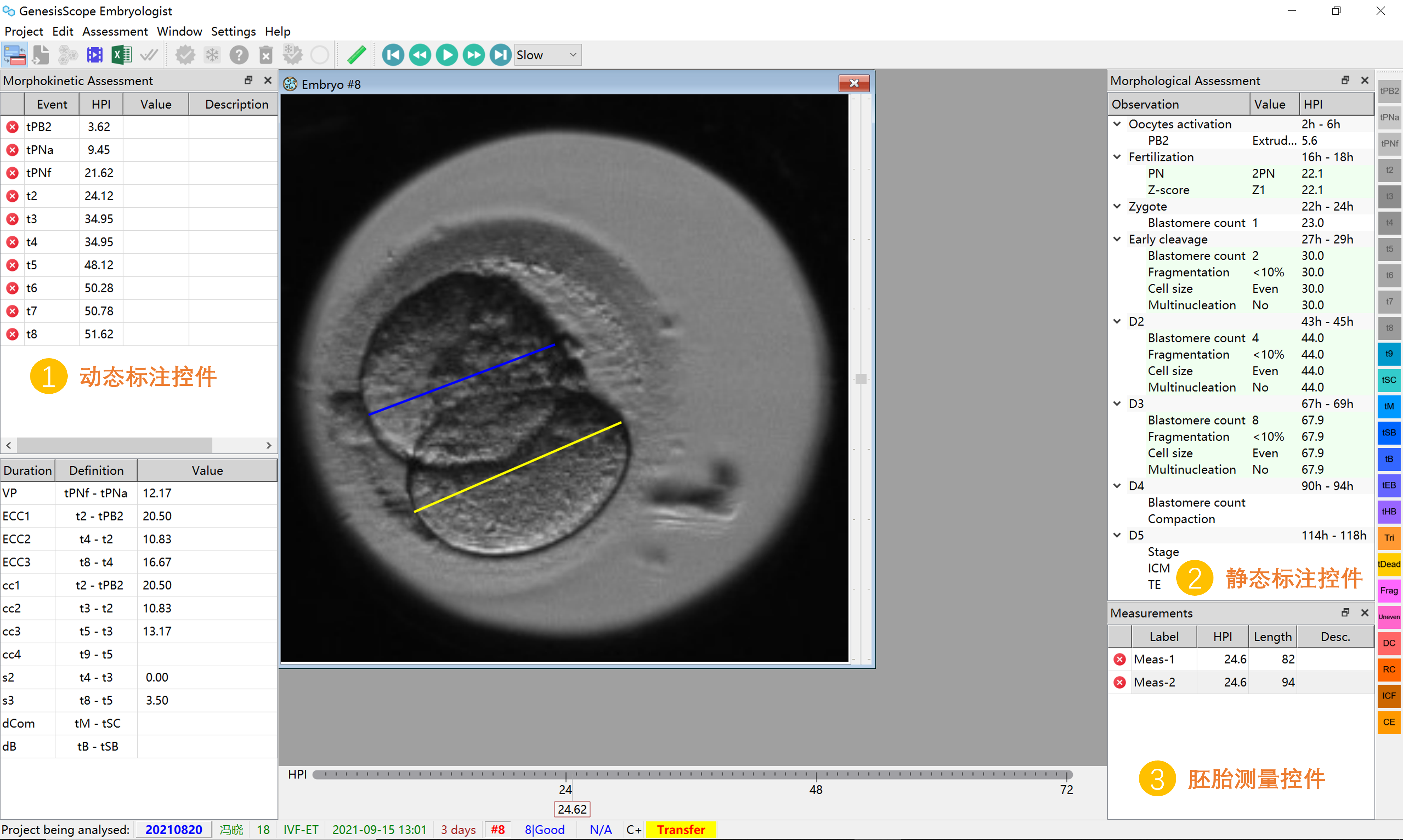This screenshot has width=1403, height=840.
Task: Open the Settings menu
Action: click(x=233, y=31)
